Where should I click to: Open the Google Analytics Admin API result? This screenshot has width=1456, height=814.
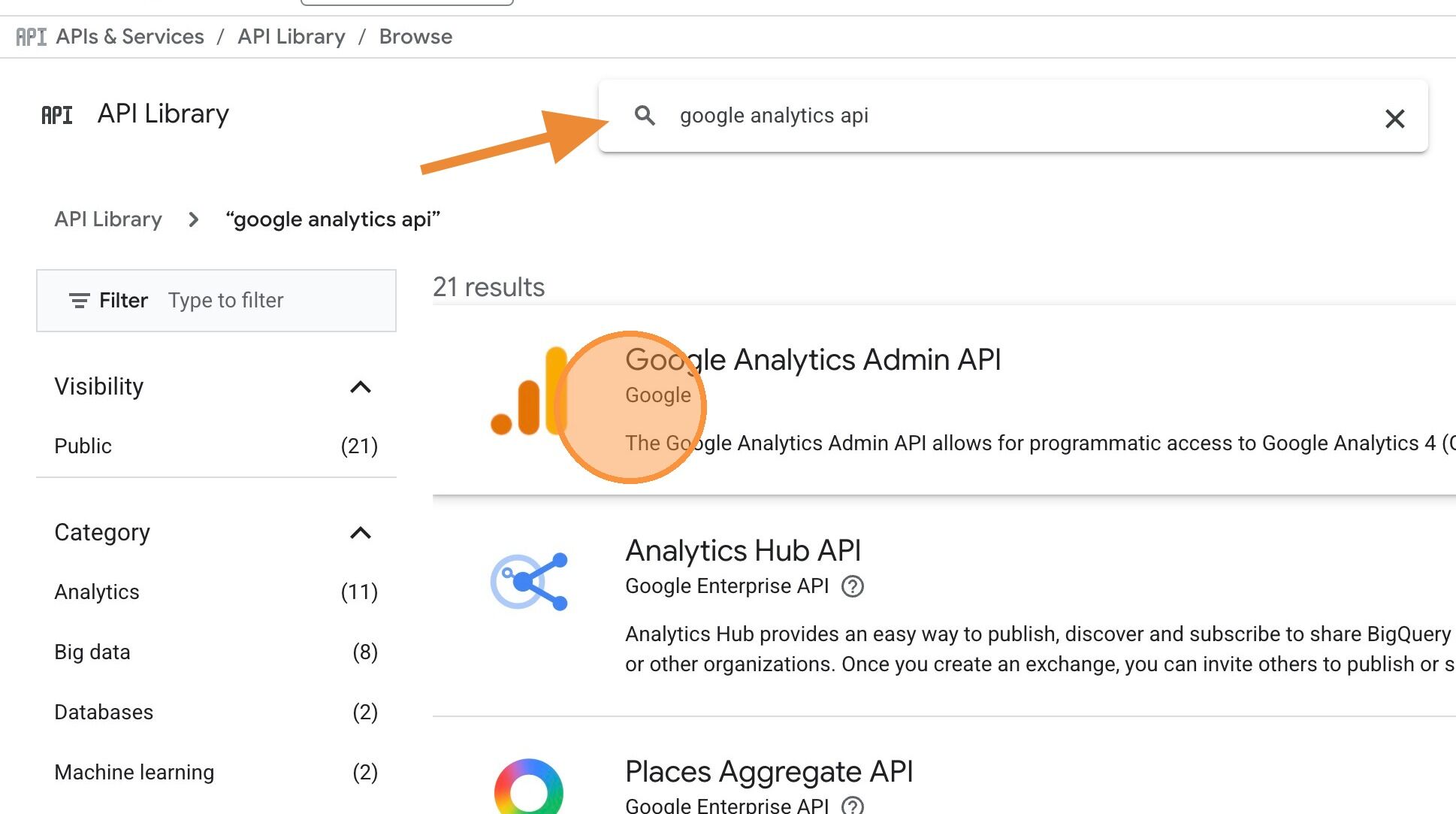pyautogui.click(x=813, y=359)
